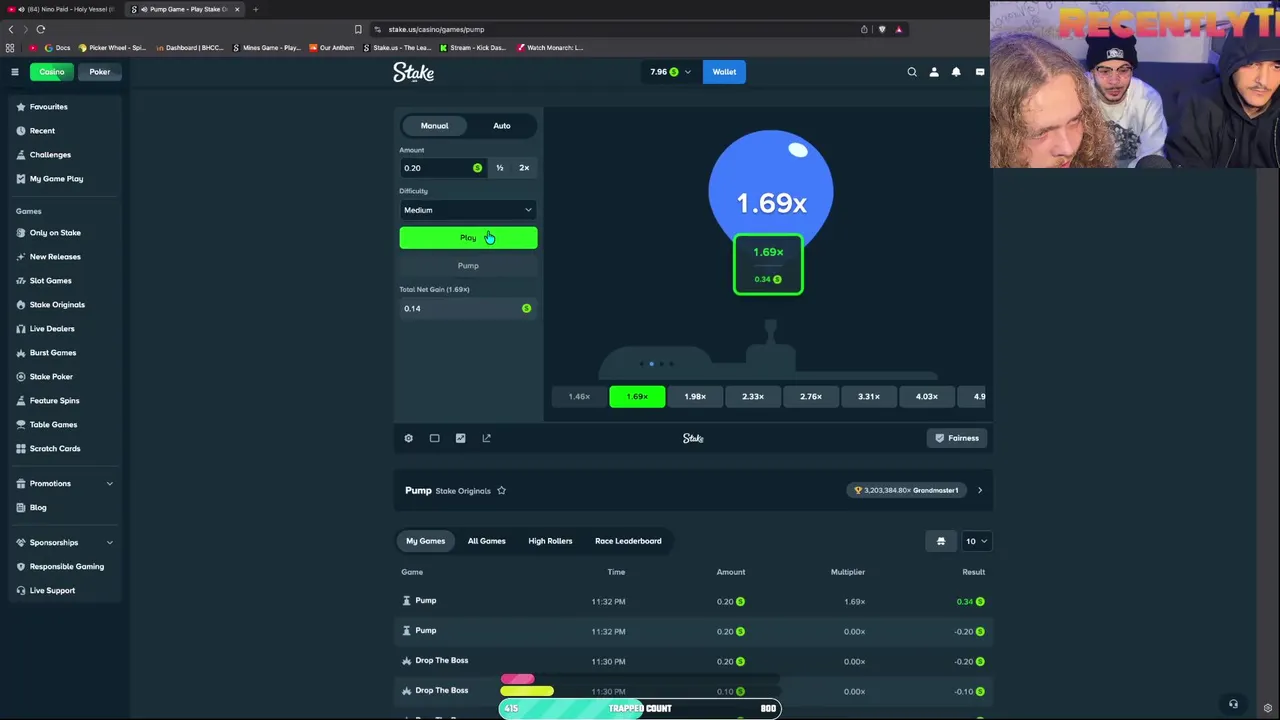Viewport: 1280px width, 720px height.
Task: Open Favourites in sidebar
Action: (48, 106)
